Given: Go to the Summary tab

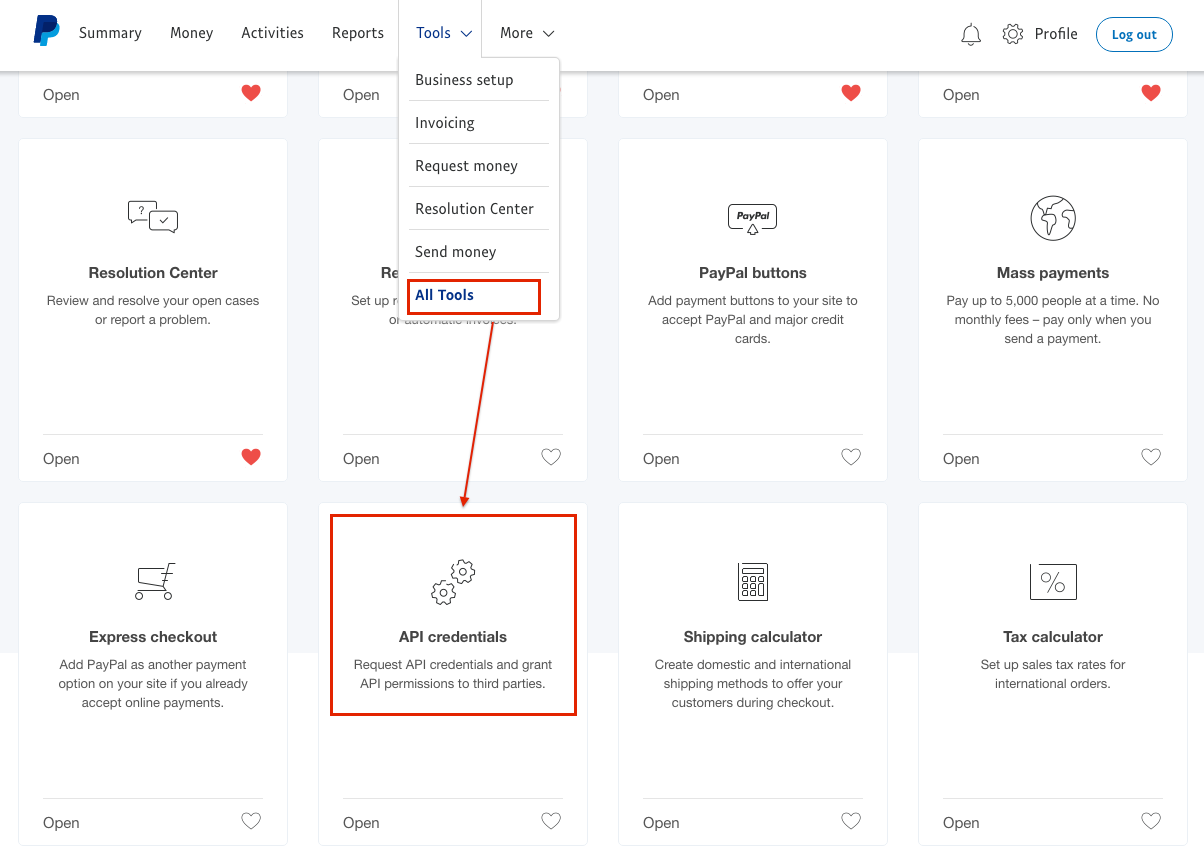Looking at the screenshot, I should [110, 33].
